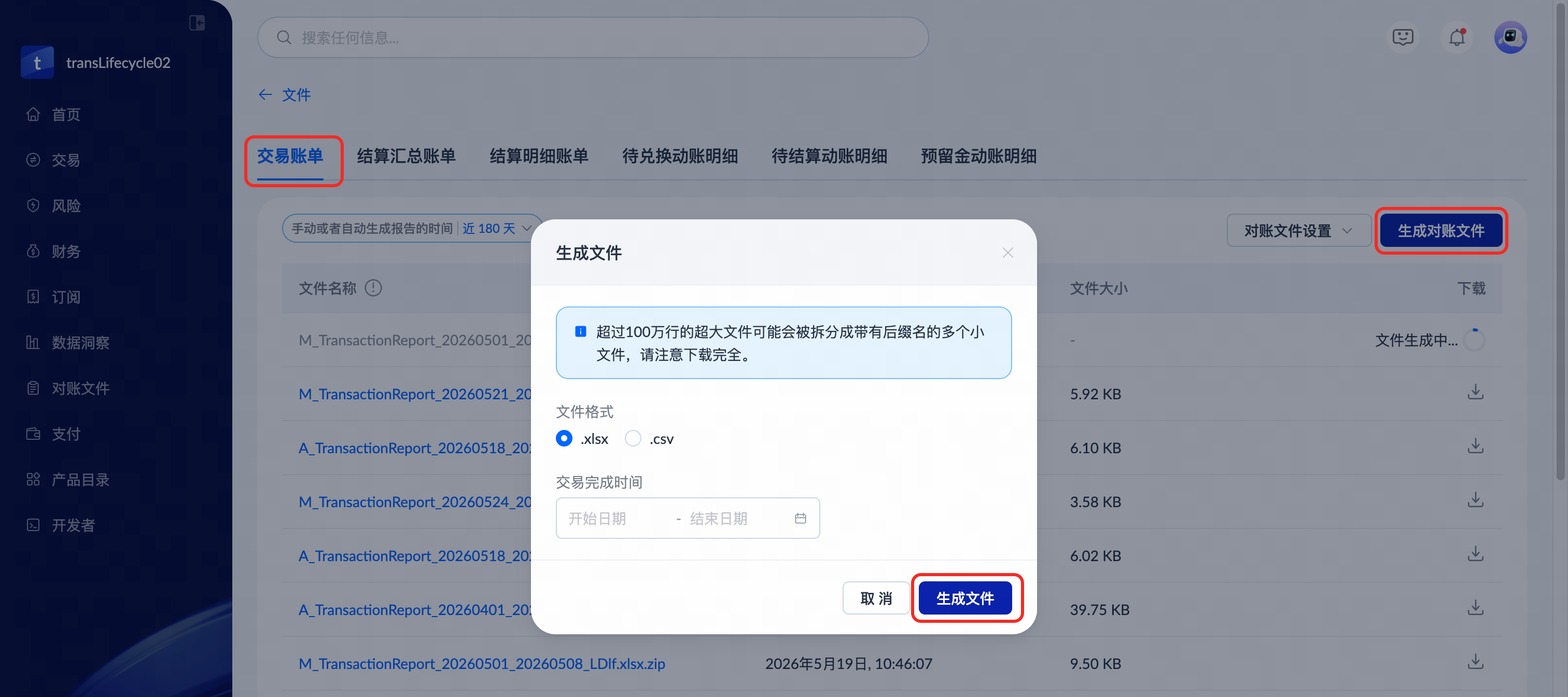Collapse the sidebar with the panel icon
This screenshot has height=697, width=1568.
pyautogui.click(x=197, y=22)
